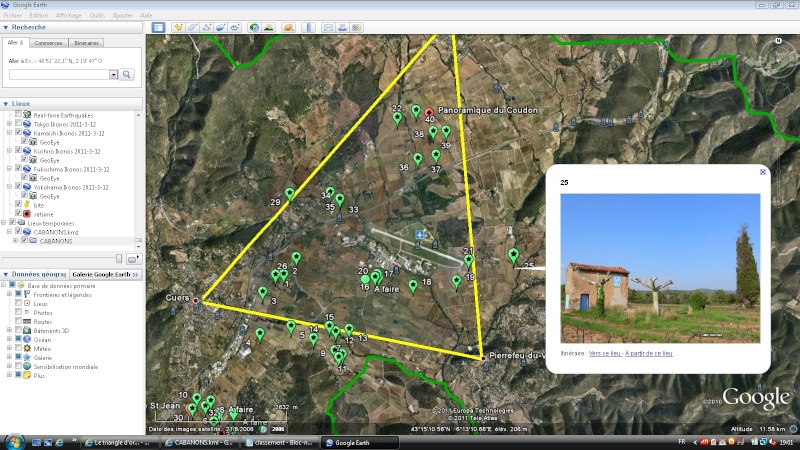Collapse the Données géographiques panel triangle
The width and height of the screenshot is (800, 450).
[6, 274]
